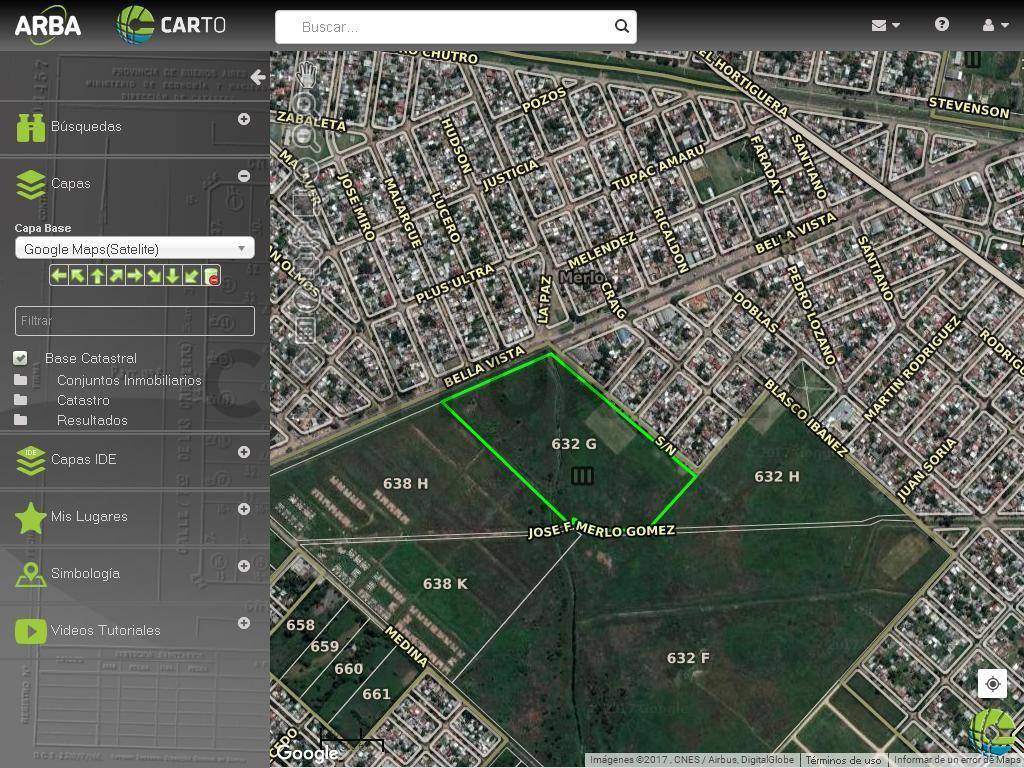The height and width of the screenshot is (768, 1024).
Task: Click the magnifier search button
Action: point(621,27)
